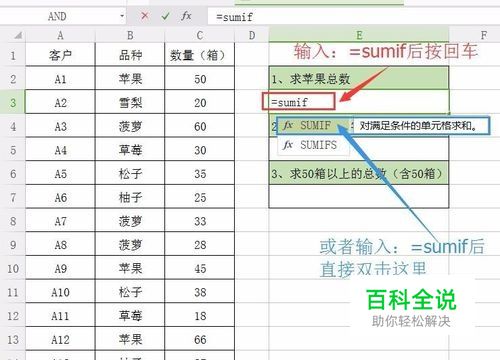Select 苹果 cell in row 10

pos(130,268)
